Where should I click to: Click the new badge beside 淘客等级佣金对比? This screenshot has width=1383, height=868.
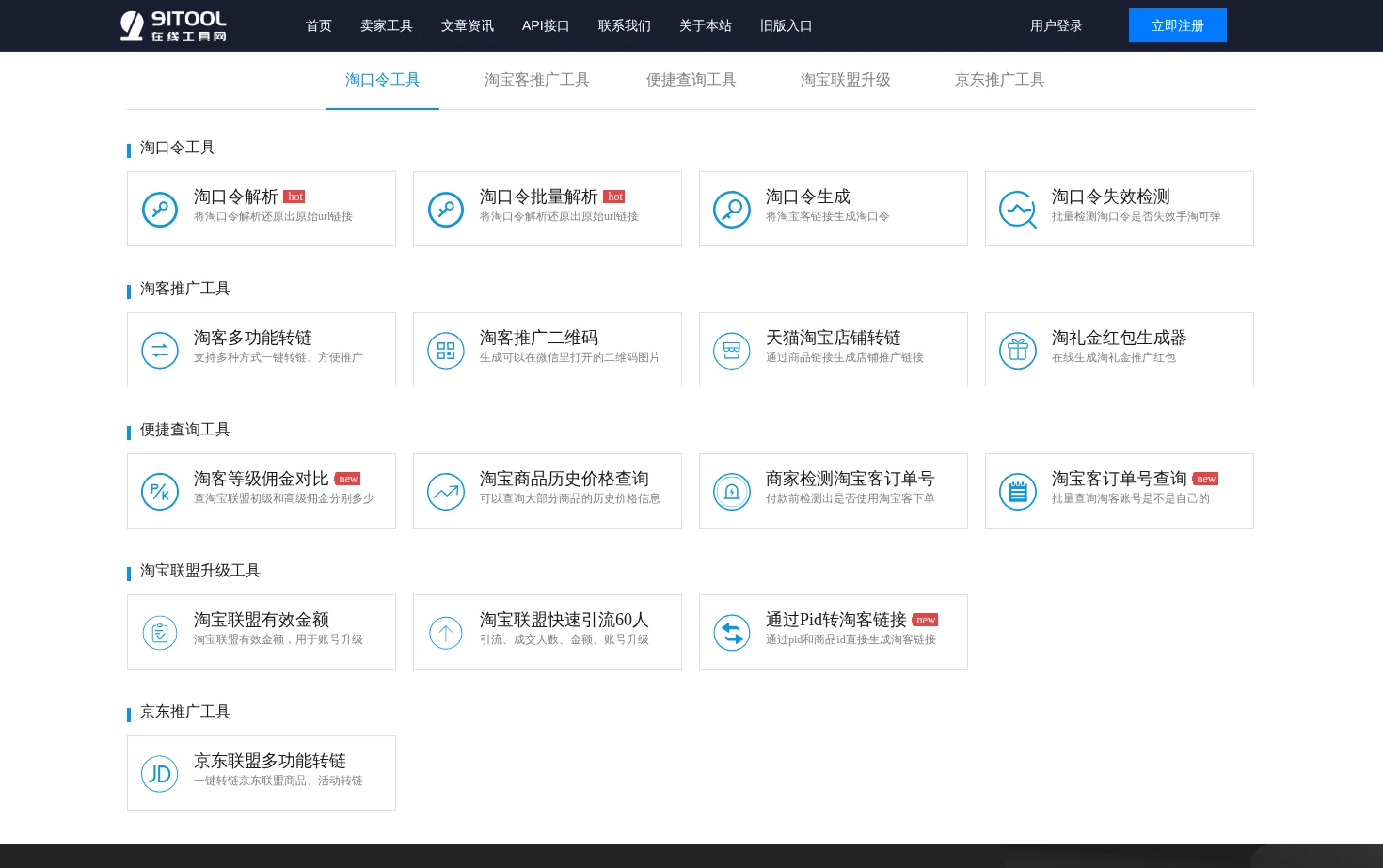348,479
